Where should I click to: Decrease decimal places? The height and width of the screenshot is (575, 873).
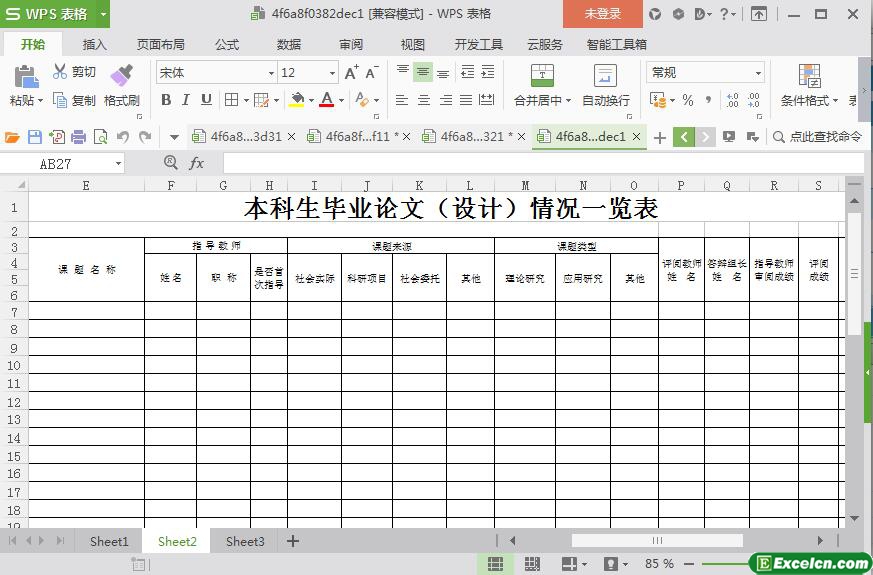click(x=754, y=100)
